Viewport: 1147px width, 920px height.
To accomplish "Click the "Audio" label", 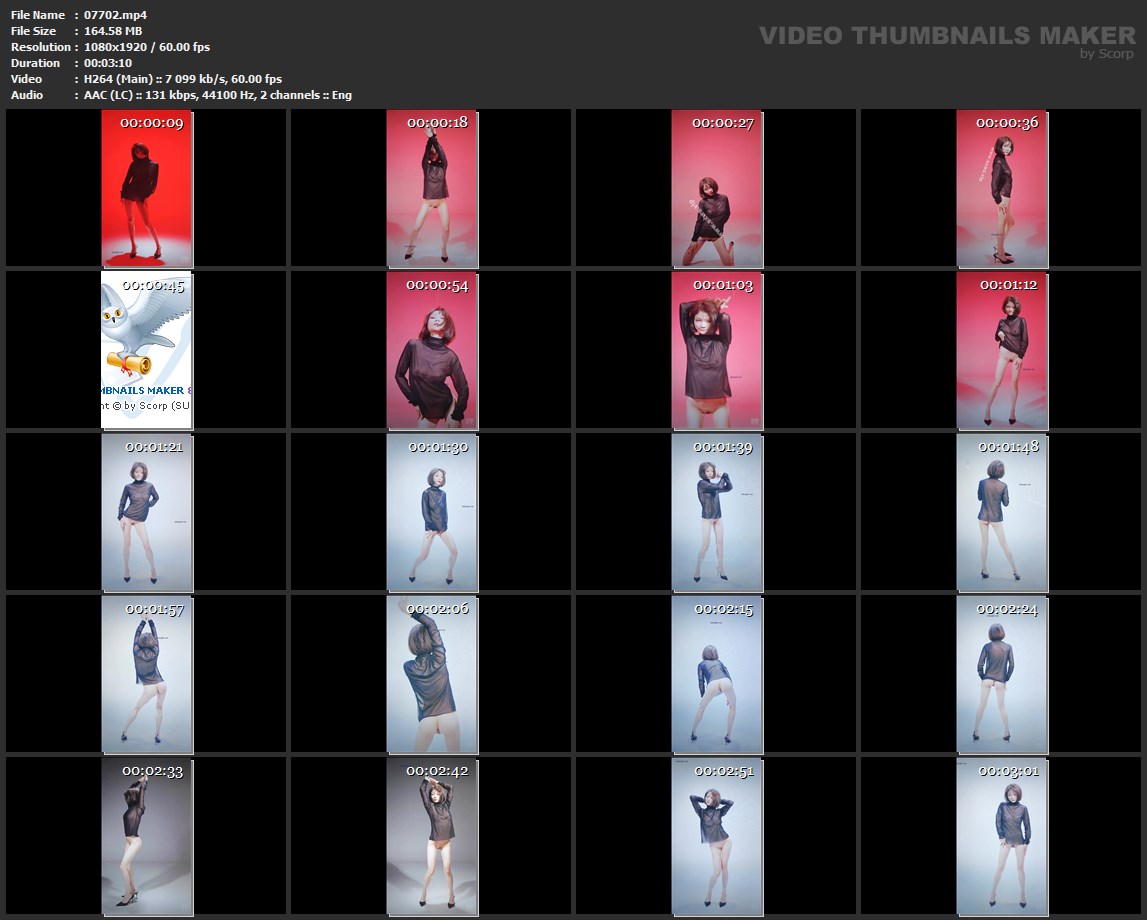I will pyautogui.click(x=27, y=95).
